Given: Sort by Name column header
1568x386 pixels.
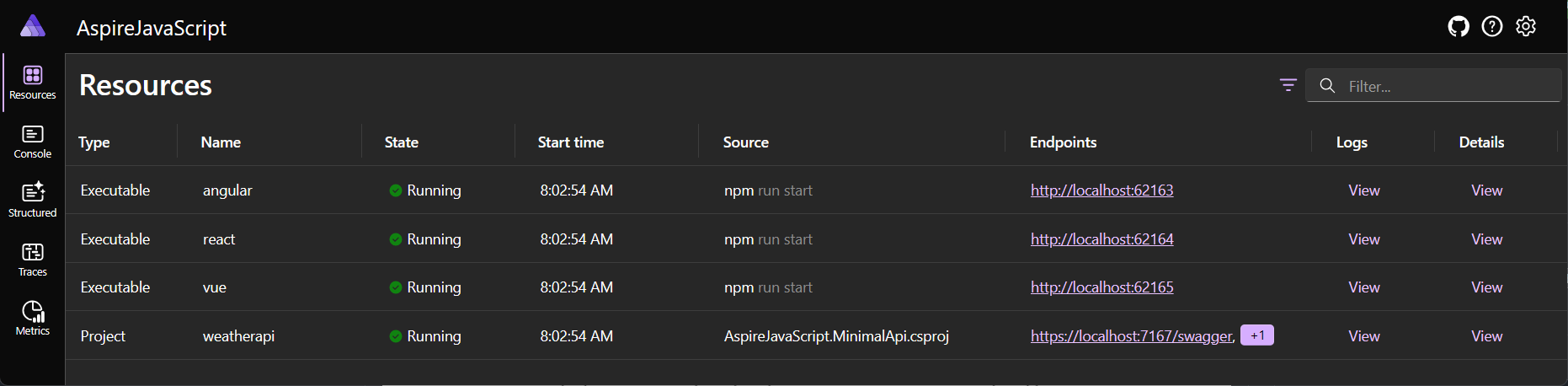Looking at the screenshot, I should [221, 142].
